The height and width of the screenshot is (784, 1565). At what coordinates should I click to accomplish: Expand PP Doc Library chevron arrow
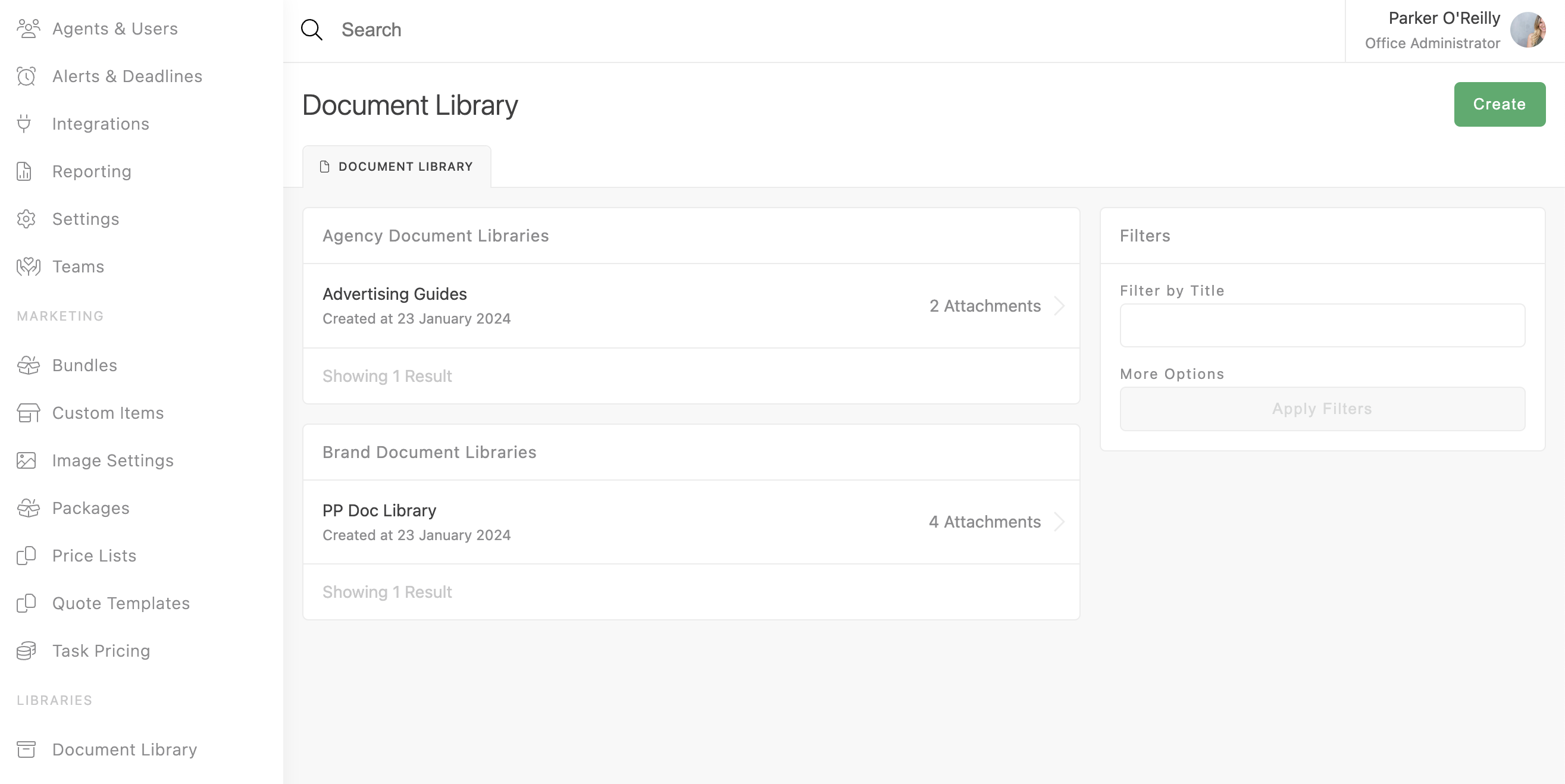[x=1060, y=522]
